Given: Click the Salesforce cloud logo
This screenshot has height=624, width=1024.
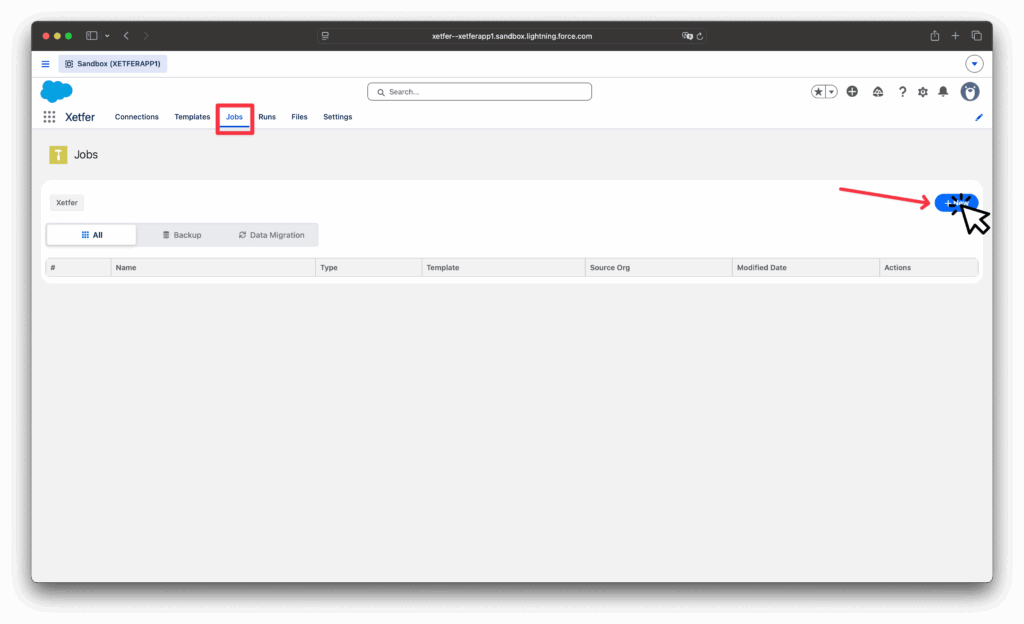Looking at the screenshot, I should coord(56,91).
